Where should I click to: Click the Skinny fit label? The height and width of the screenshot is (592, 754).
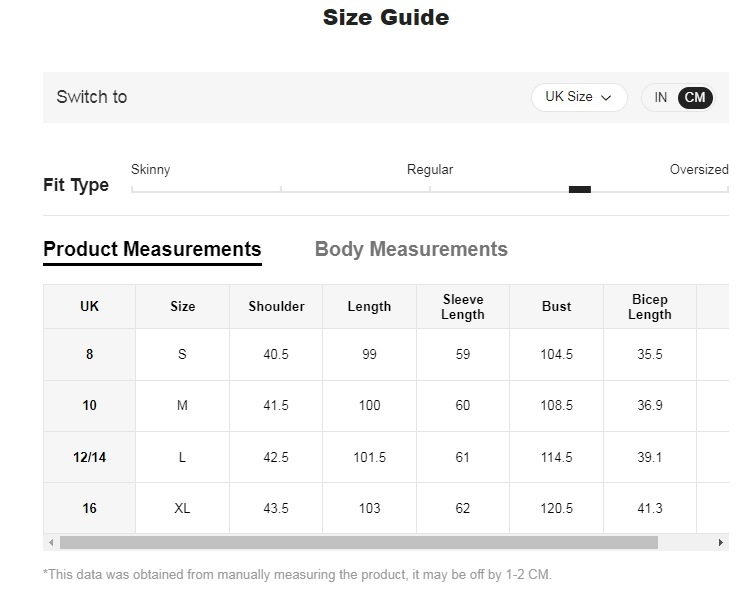151,169
